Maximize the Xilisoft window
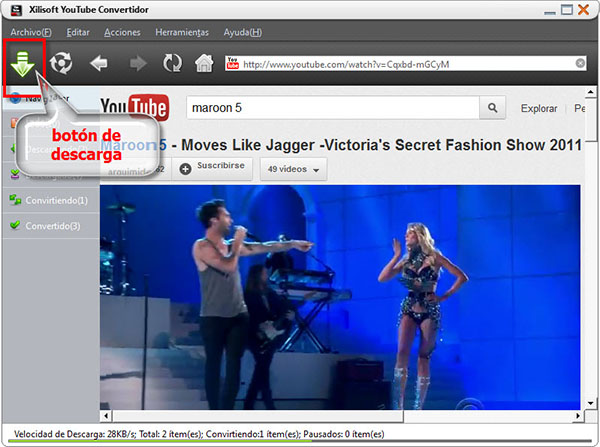The image size is (600, 447). tap(567, 10)
